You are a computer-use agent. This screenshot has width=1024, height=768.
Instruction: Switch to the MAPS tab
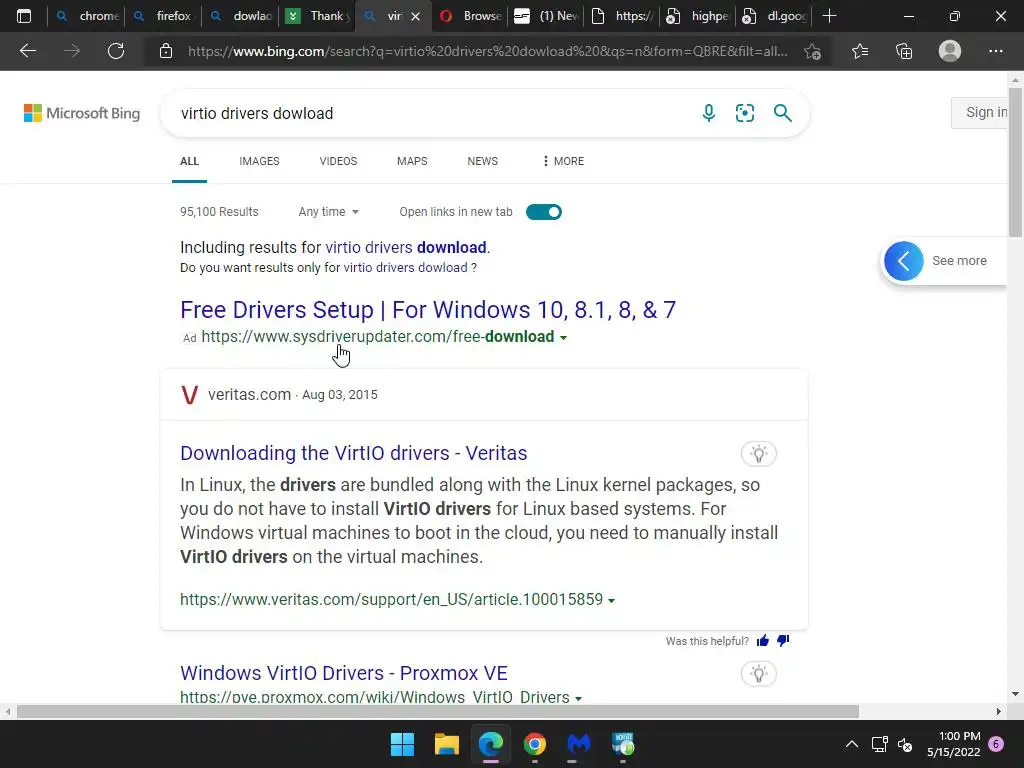[x=412, y=161]
